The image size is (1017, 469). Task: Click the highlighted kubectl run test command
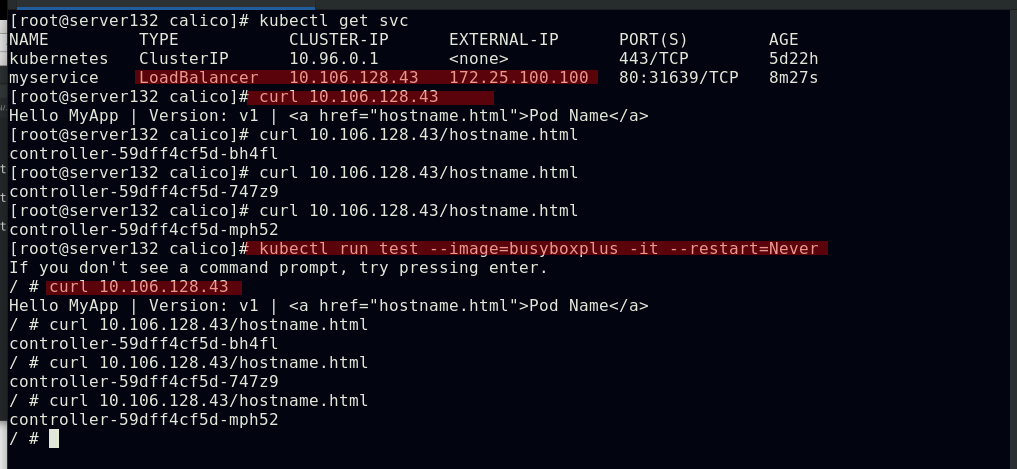[538, 249]
